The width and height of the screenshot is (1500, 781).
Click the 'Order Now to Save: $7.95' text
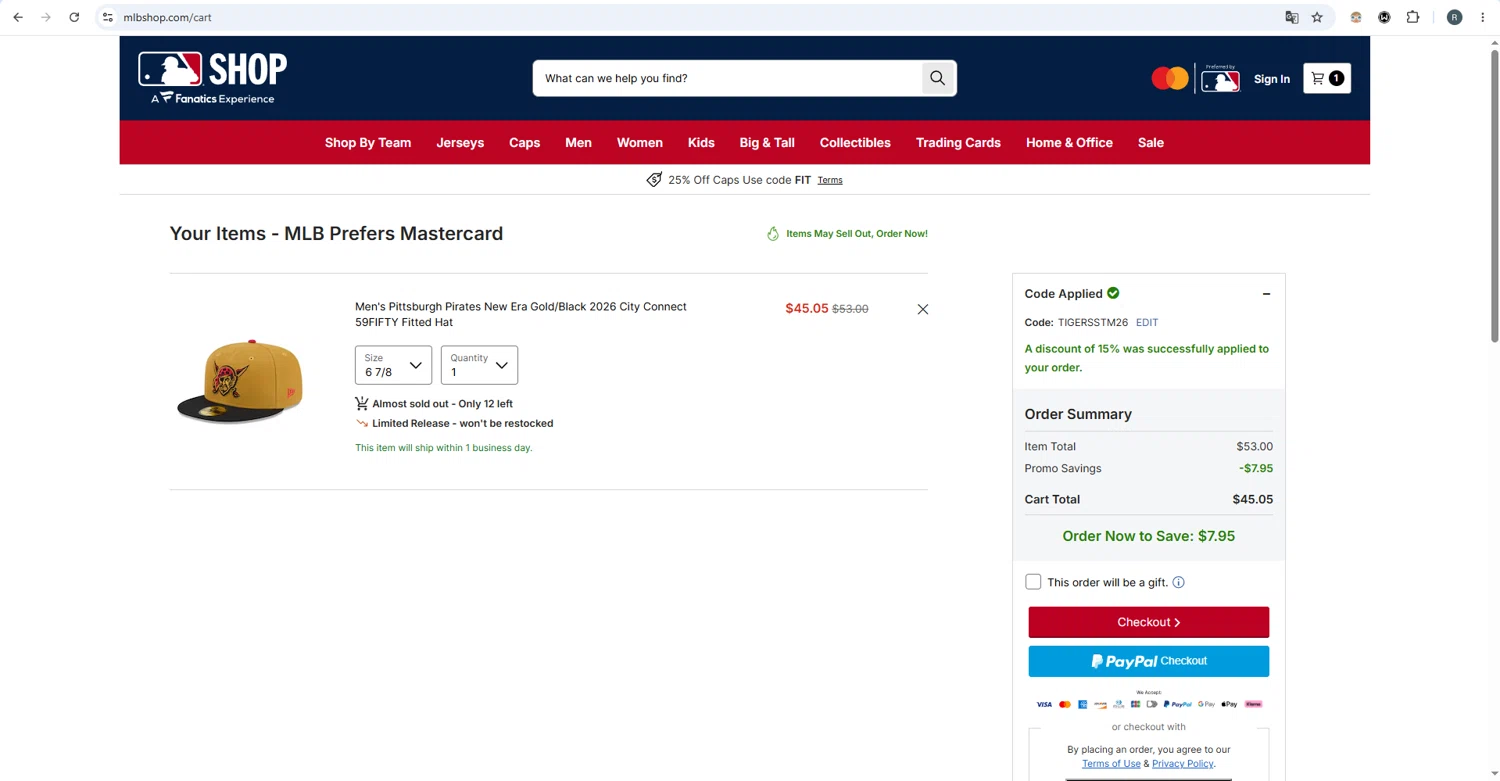[1149, 536]
